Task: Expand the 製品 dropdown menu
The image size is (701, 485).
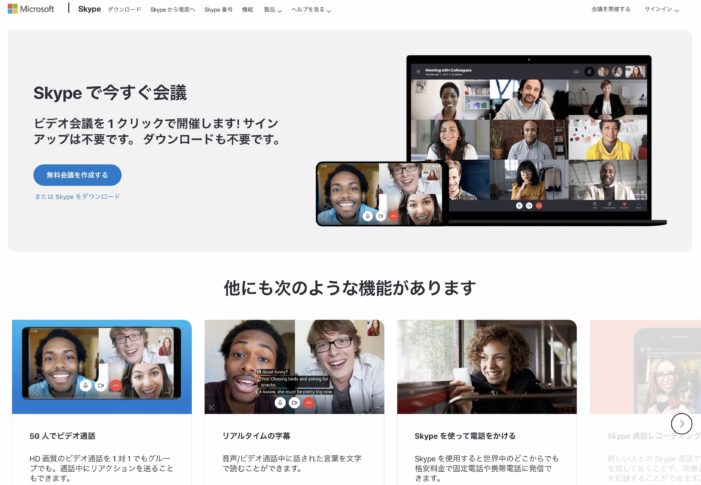Action: tap(270, 9)
